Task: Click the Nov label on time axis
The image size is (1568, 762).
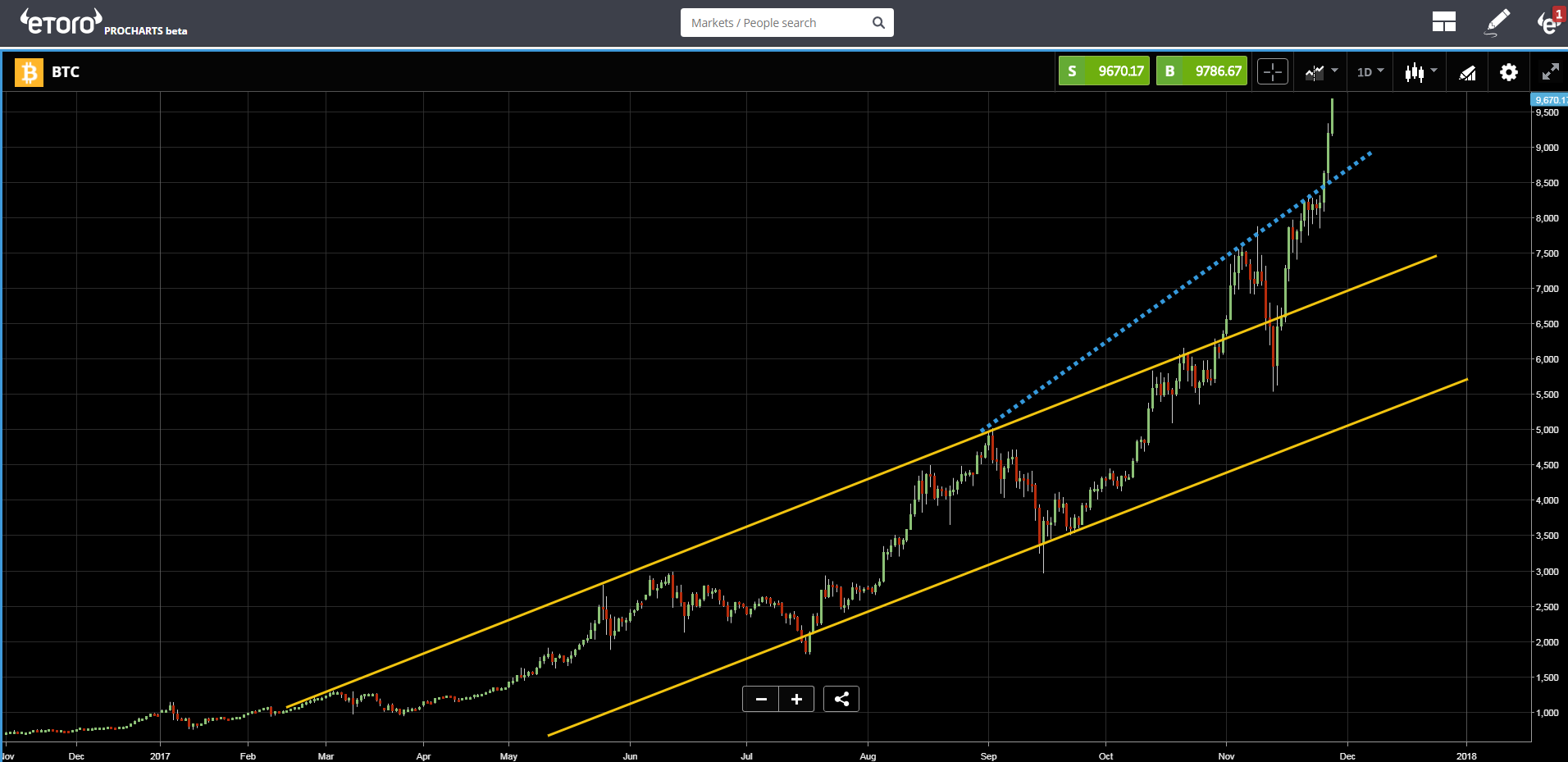Action: click(x=1226, y=756)
